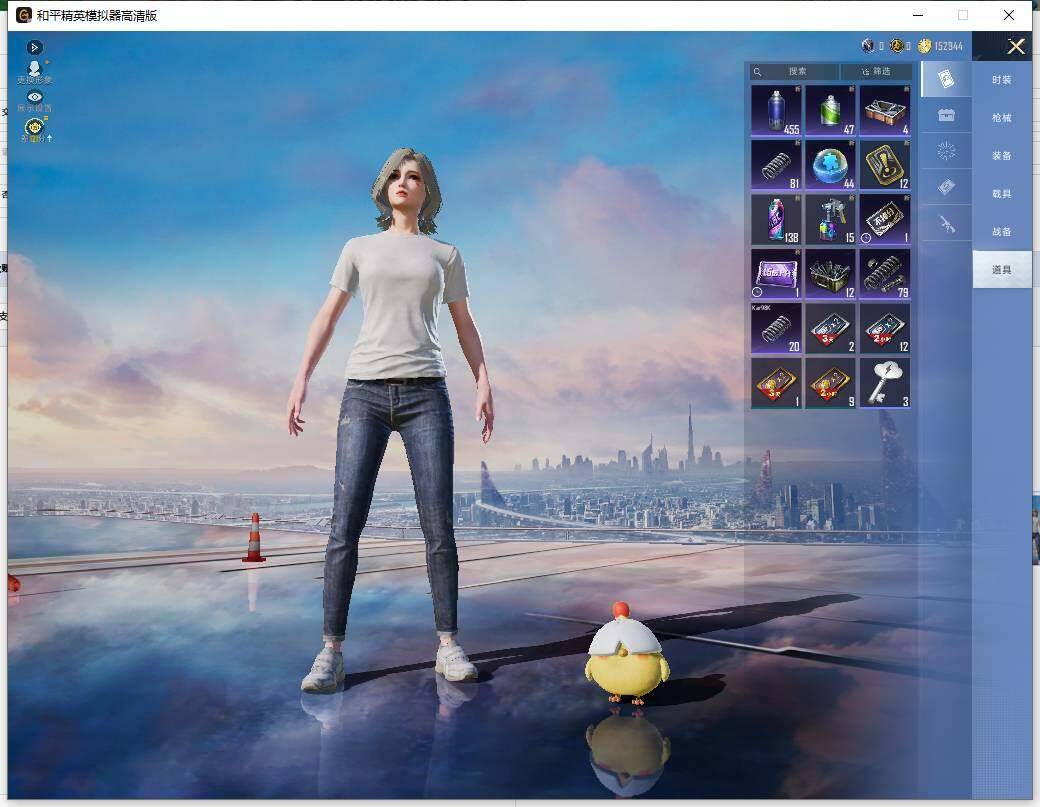Open the 时装 category tab
Image resolution: width=1040 pixels, height=807 pixels.
tap(1002, 80)
